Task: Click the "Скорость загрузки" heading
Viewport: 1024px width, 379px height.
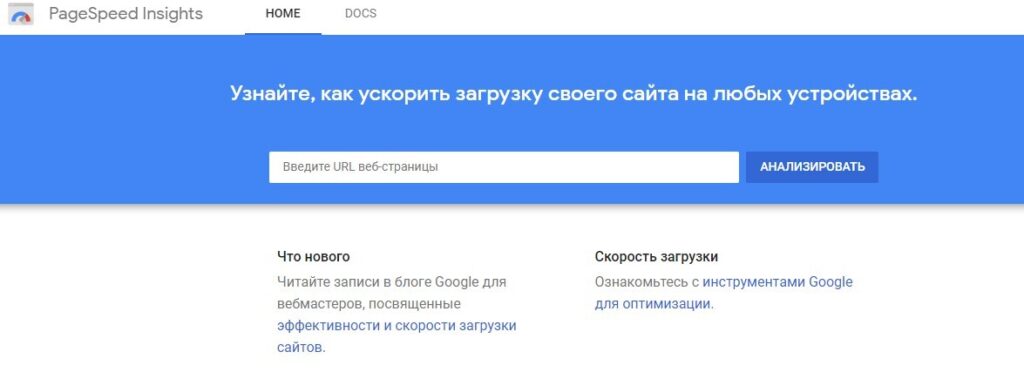Action: click(x=656, y=257)
